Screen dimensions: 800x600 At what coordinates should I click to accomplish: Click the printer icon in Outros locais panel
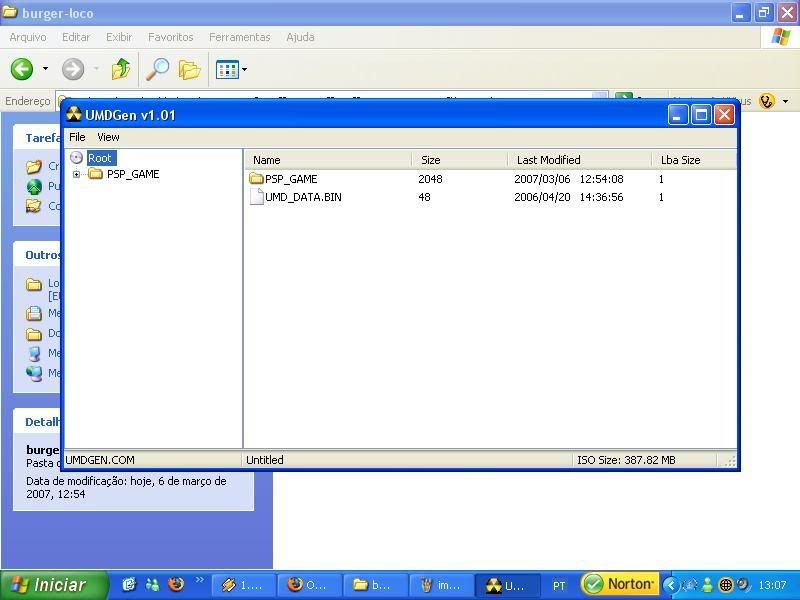coord(34,313)
